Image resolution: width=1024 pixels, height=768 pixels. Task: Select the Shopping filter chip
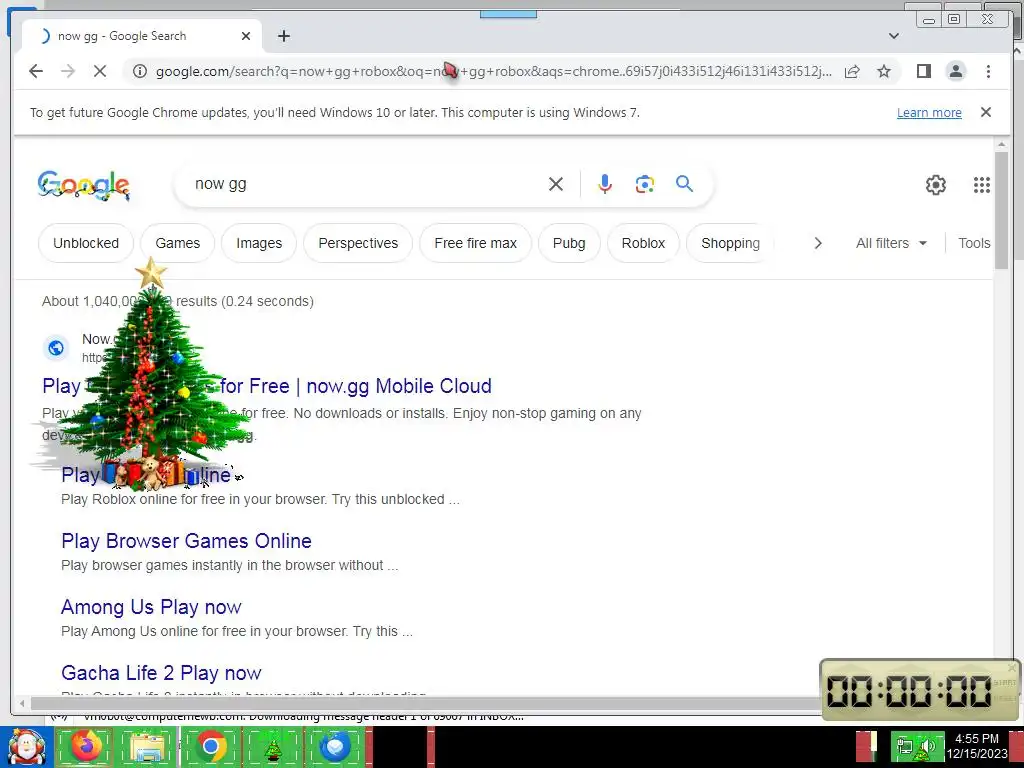pyautogui.click(x=730, y=243)
